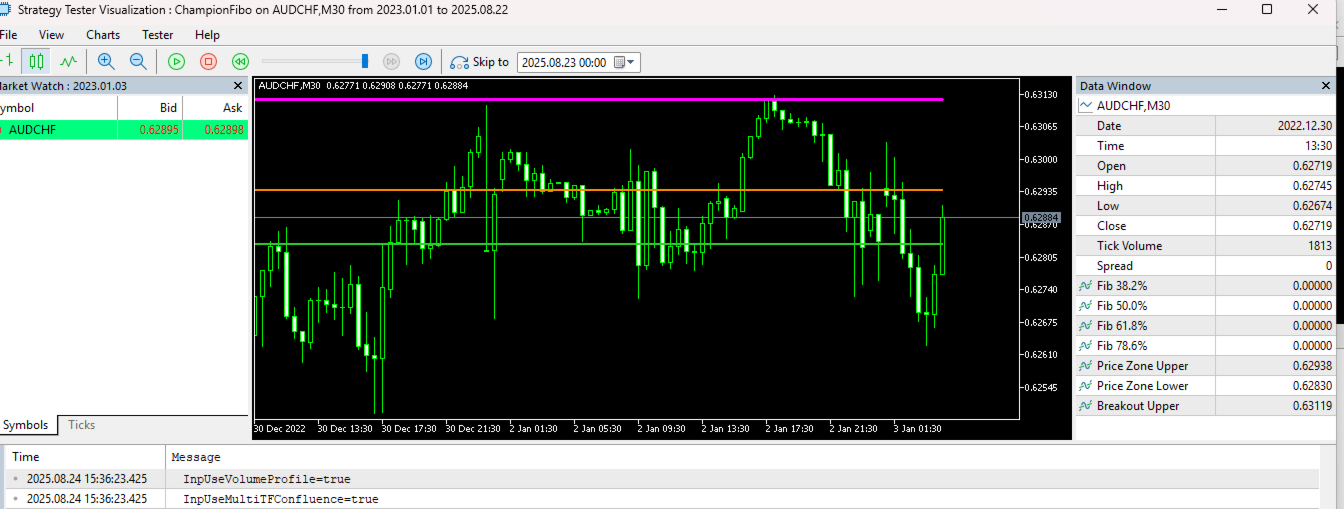Open the File menu

(8, 35)
